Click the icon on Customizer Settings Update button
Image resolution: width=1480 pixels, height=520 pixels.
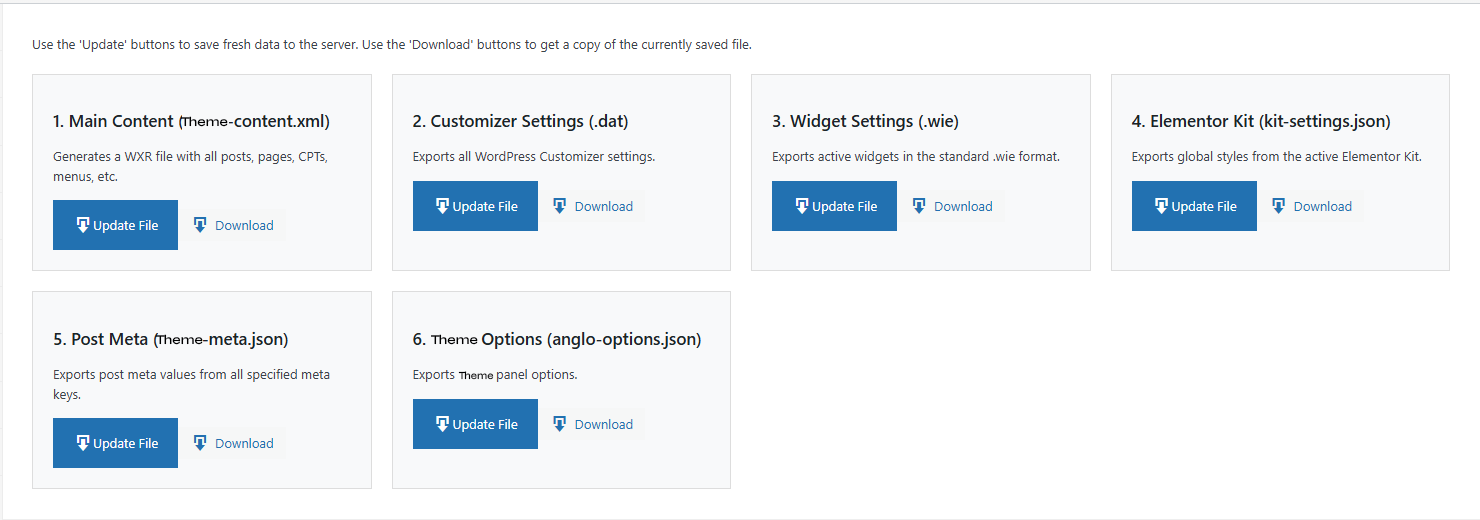[442, 206]
